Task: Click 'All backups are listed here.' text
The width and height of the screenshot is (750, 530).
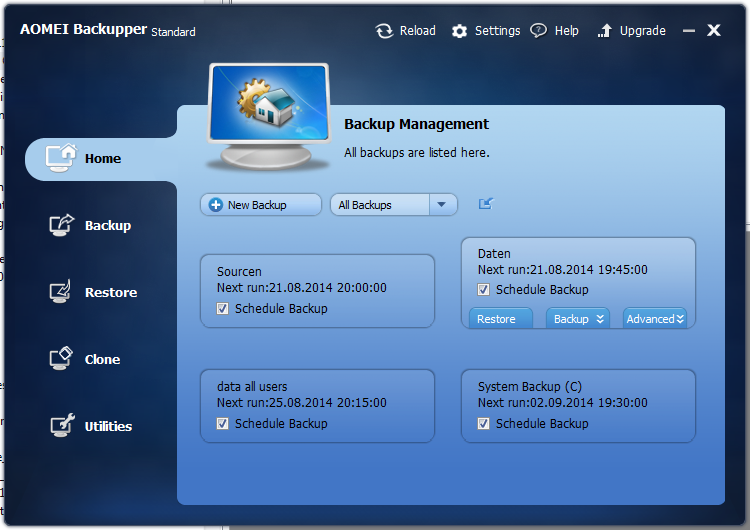Action: click(x=417, y=153)
